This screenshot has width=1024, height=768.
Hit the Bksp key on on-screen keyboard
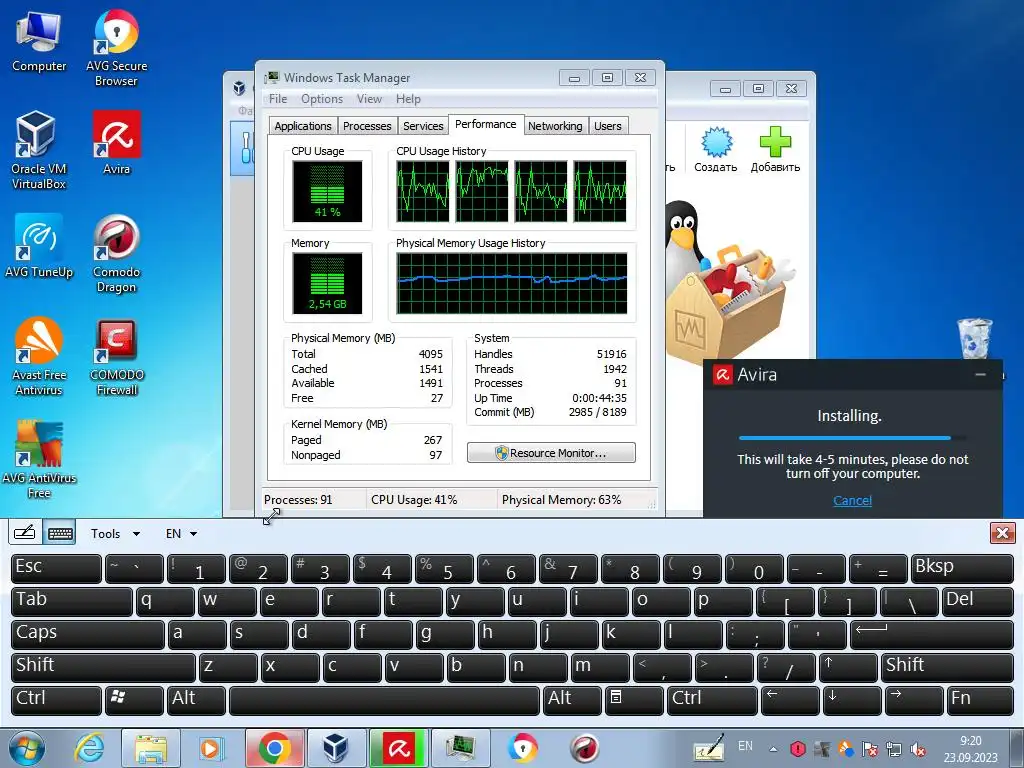tap(962, 568)
